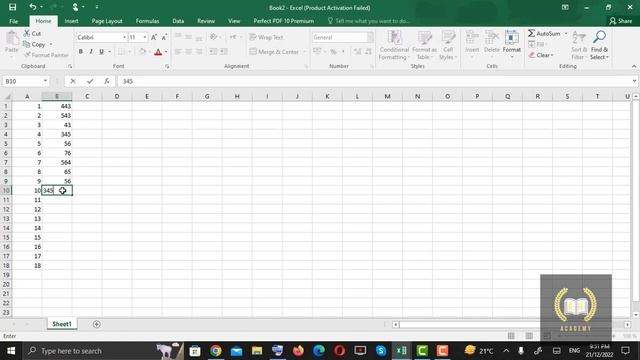
Task: Open Google Chrome from the taskbar
Action: [x=216, y=351]
